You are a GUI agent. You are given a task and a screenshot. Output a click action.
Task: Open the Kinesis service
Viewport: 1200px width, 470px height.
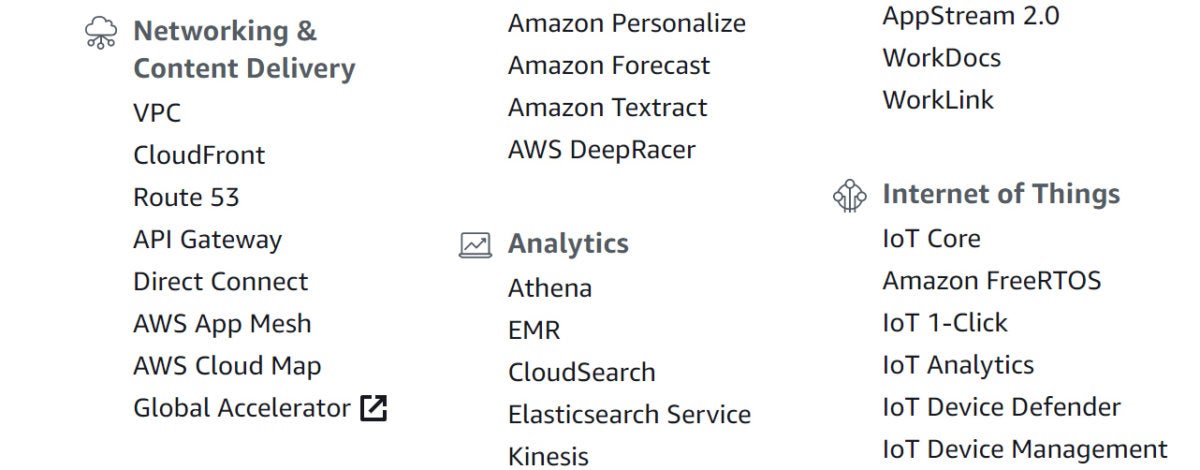pyautogui.click(x=548, y=456)
